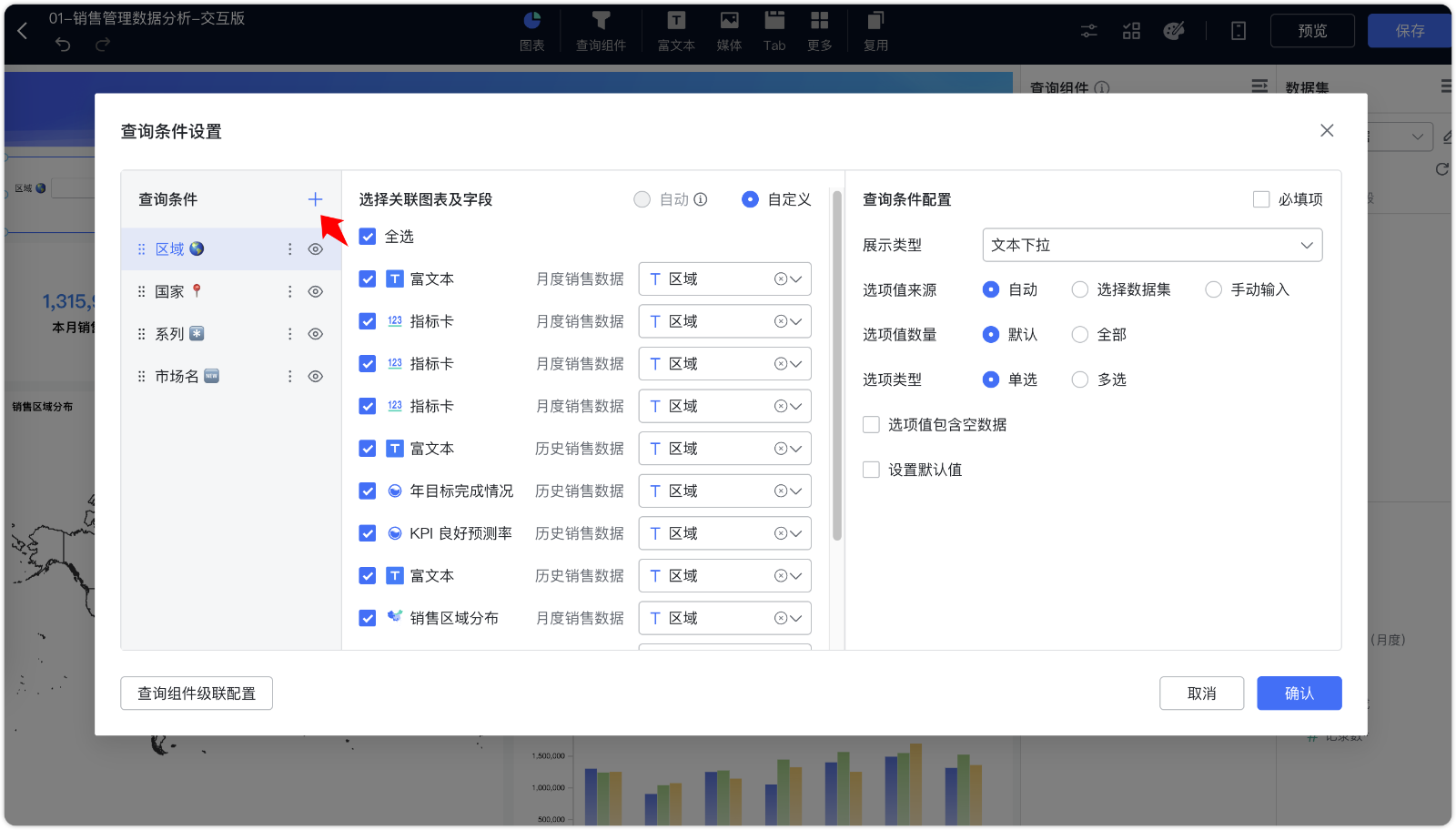Image resolution: width=1456 pixels, height=830 pixels.
Task: Check the 设置默认值 option
Action: pos(871,470)
